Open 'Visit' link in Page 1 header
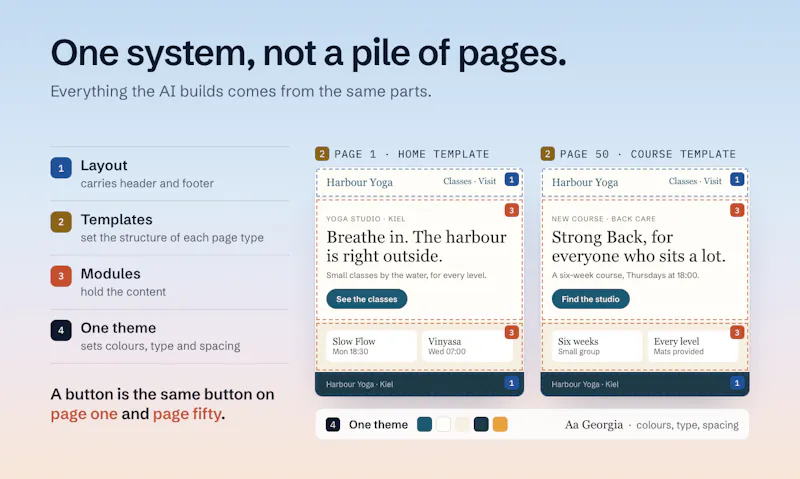Viewport: 800px width, 479px height. [x=487, y=181]
